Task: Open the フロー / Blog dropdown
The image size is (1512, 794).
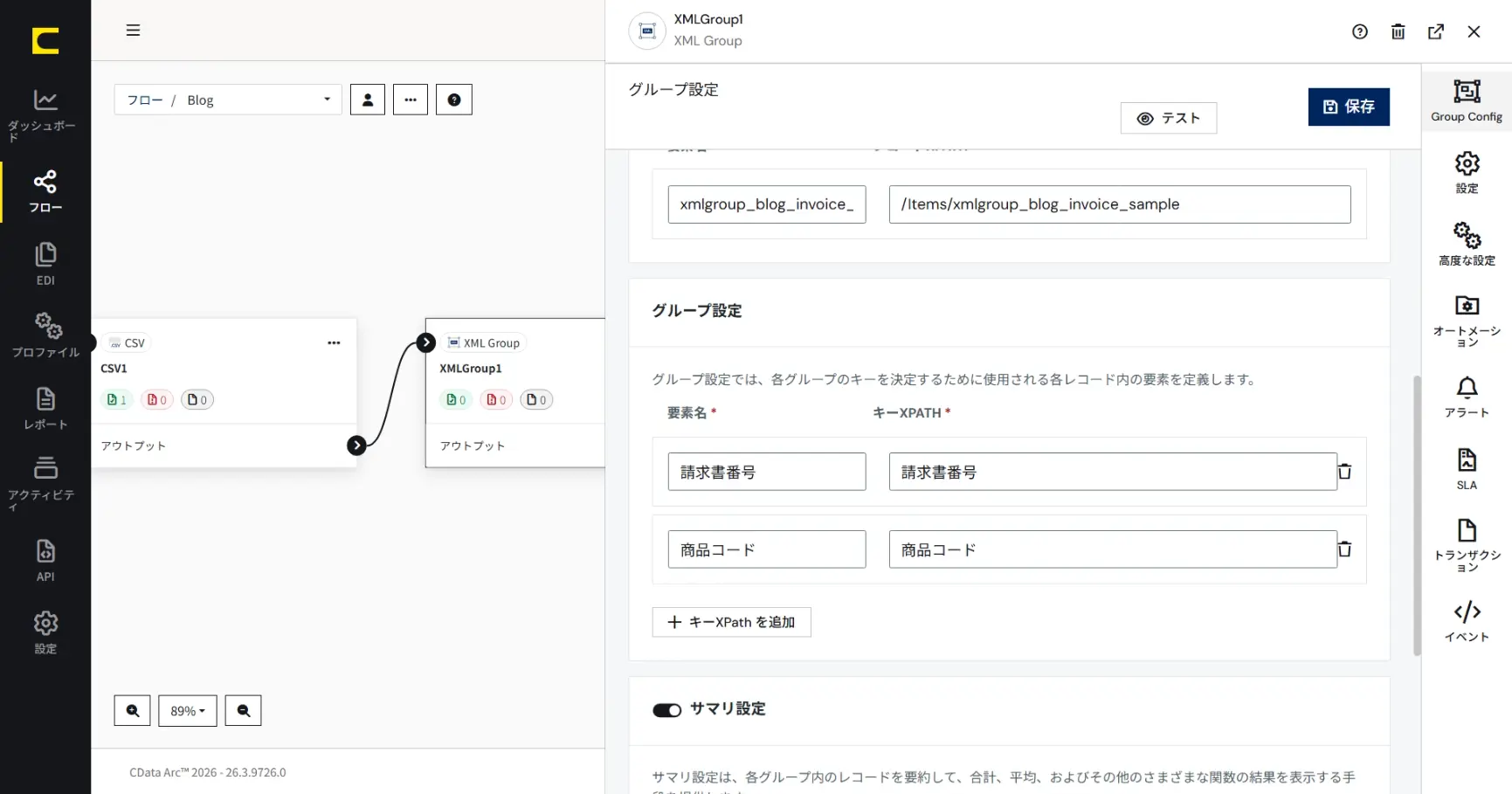Action: (x=228, y=100)
